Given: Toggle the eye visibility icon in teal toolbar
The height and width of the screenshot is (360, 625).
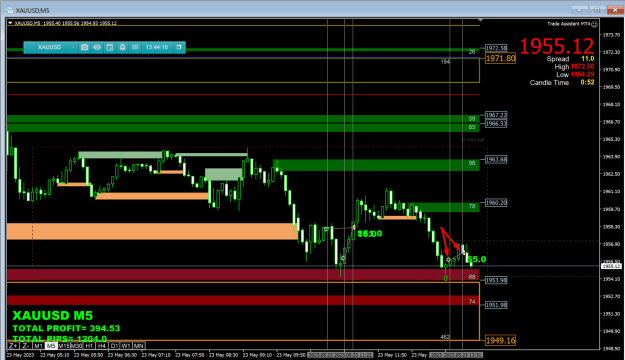Looking at the screenshot, I should click(x=97, y=47).
